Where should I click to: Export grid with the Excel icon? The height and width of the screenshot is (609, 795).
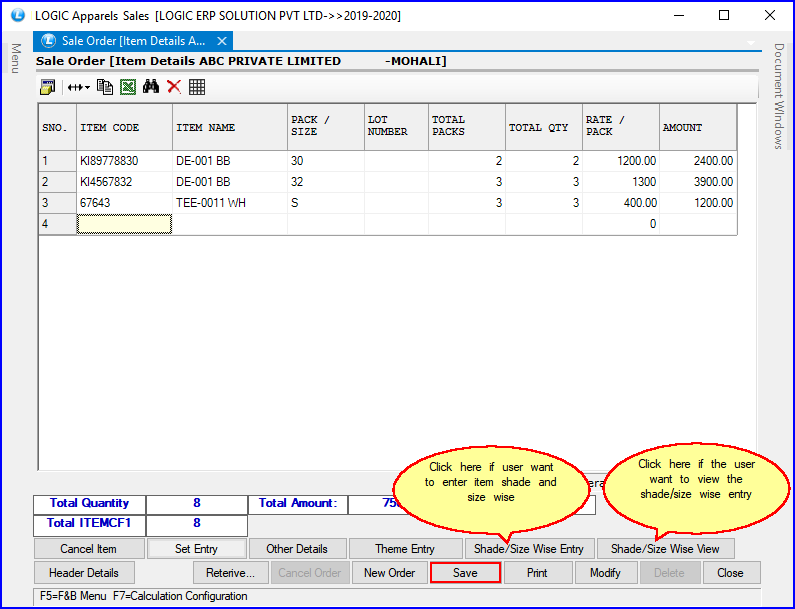click(x=128, y=87)
